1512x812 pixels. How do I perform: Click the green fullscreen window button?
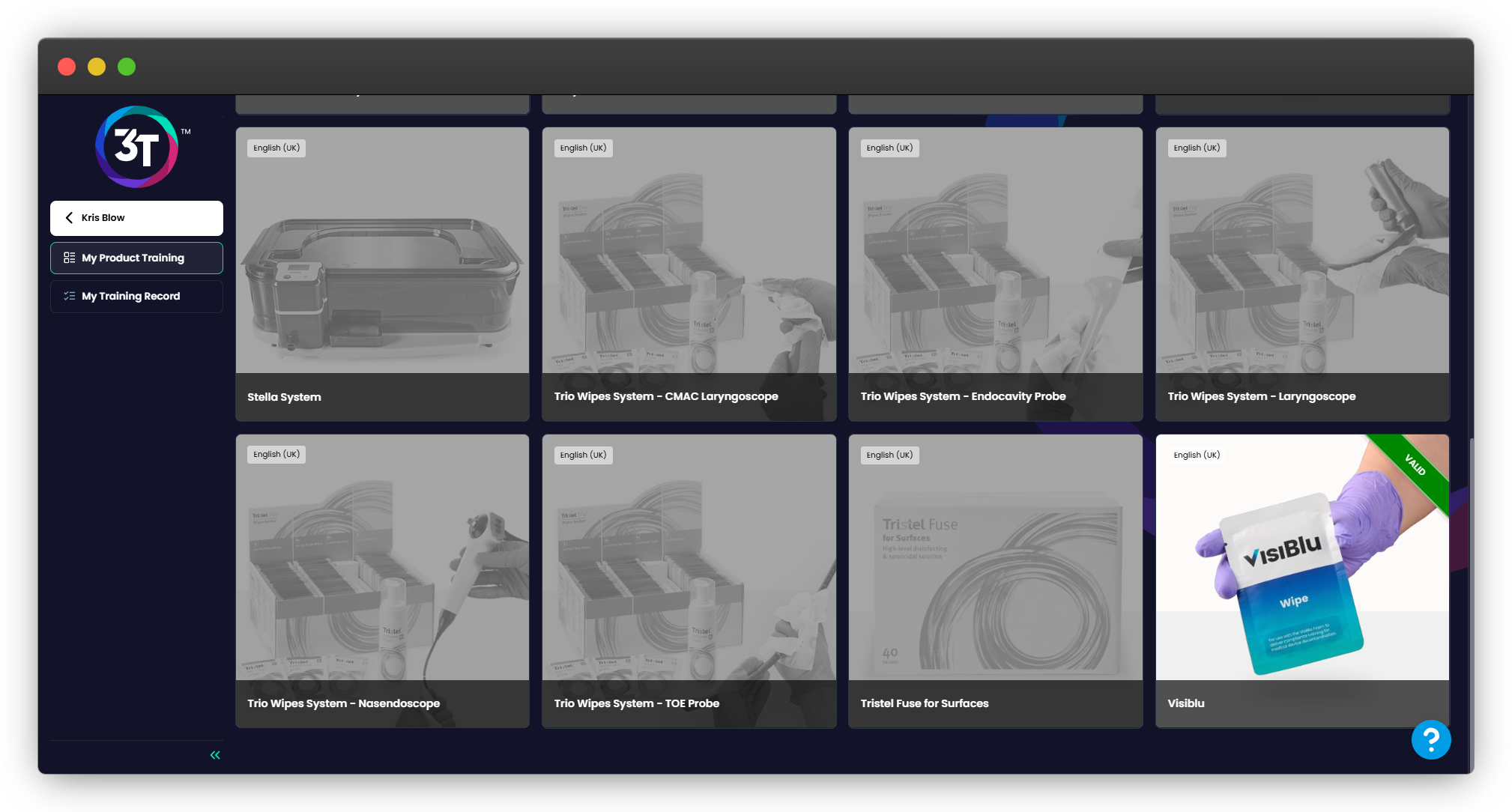127,67
